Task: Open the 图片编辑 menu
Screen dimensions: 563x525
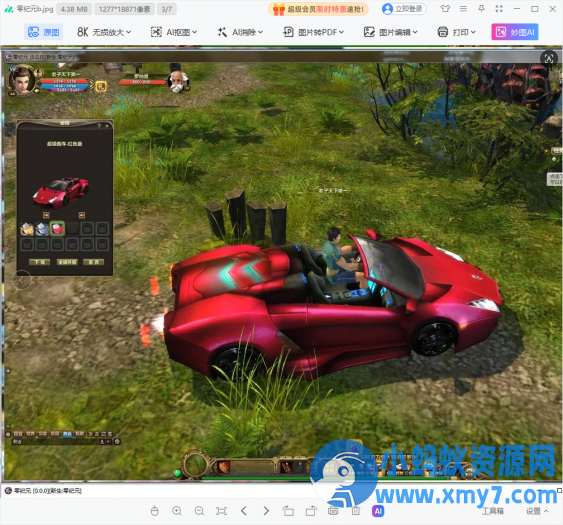Action: point(391,32)
